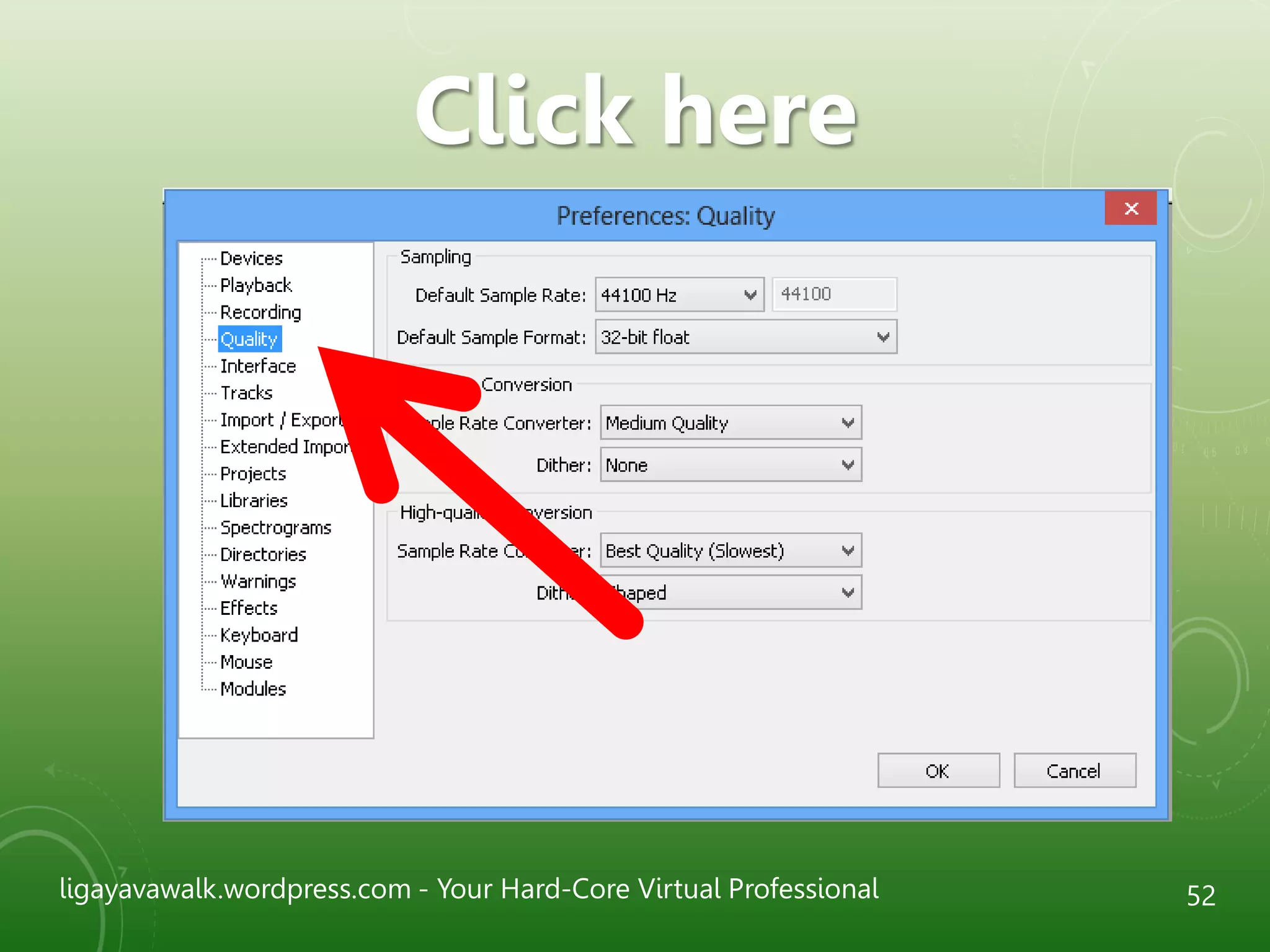Select Modules at bottom of tree
Viewport: 1270px width, 952px height.
coord(253,689)
